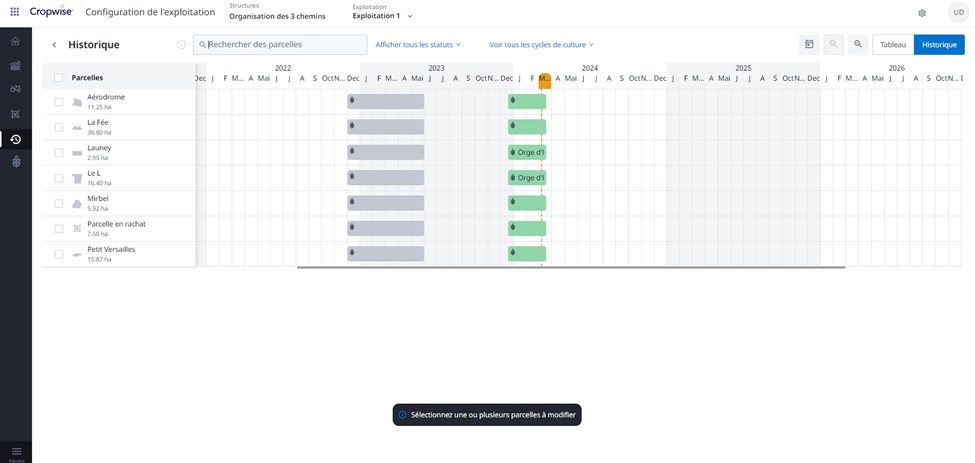Open the crops wheat sidebar icon
This screenshot has width=975, height=463.
(15, 162)
